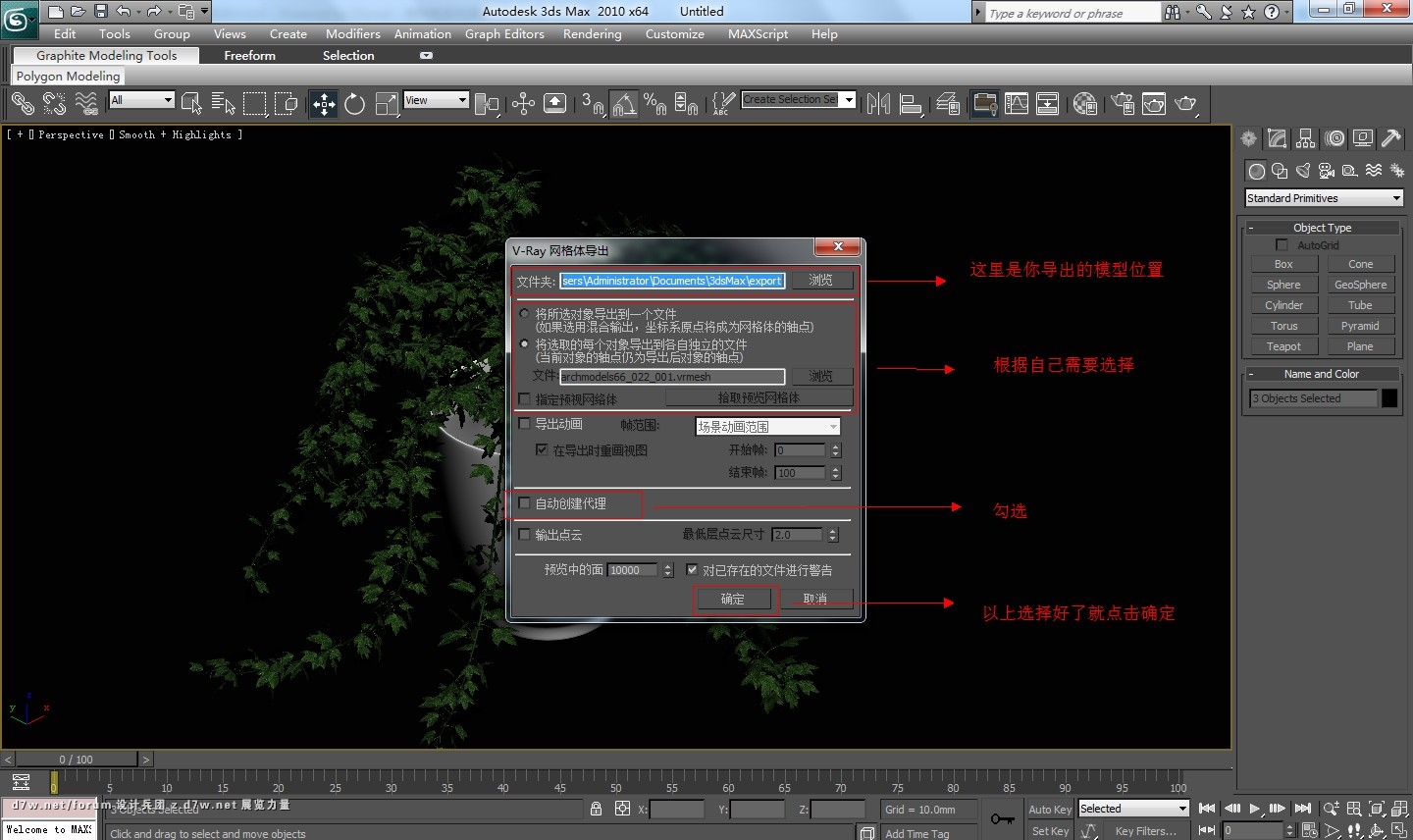
Task: Toggle Window/Crossing selection icon
Action: pyautogui.click(x=287, y=103)
